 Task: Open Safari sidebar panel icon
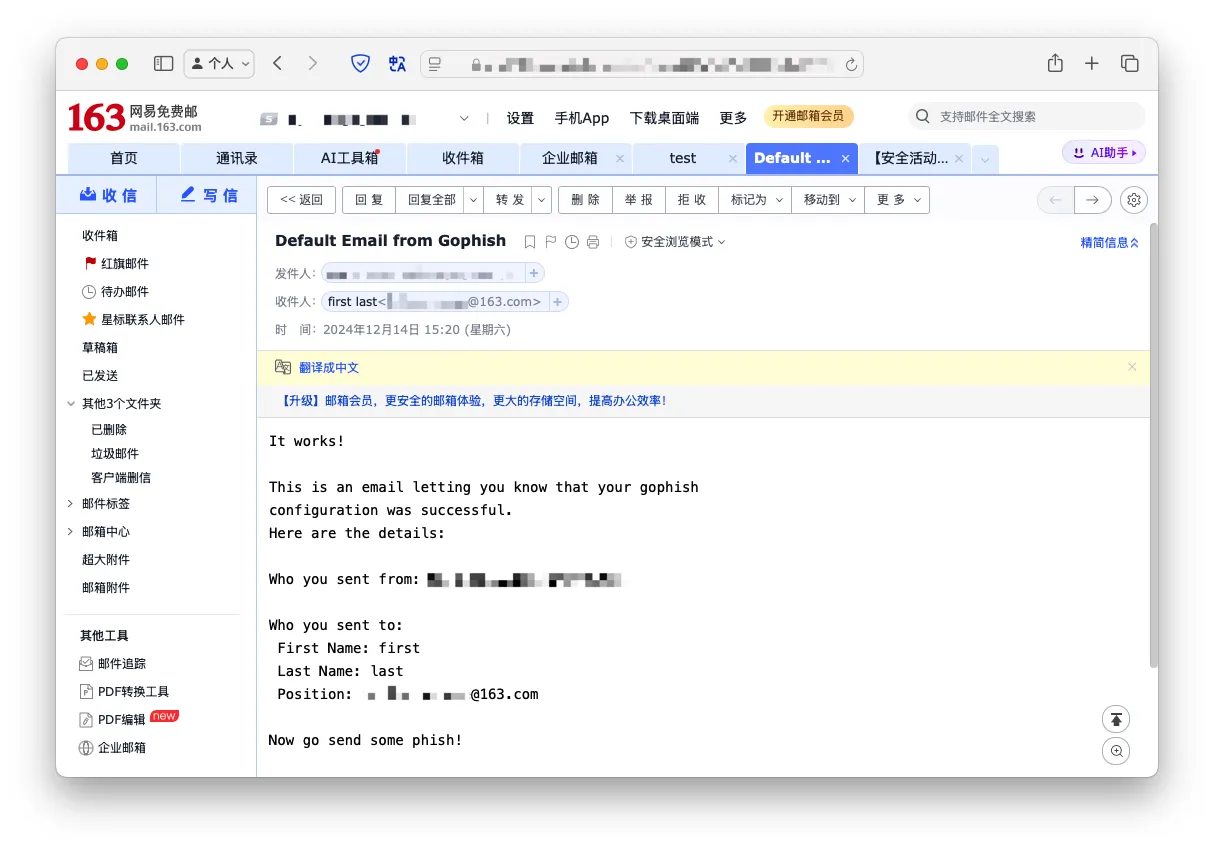coord(163,63)
